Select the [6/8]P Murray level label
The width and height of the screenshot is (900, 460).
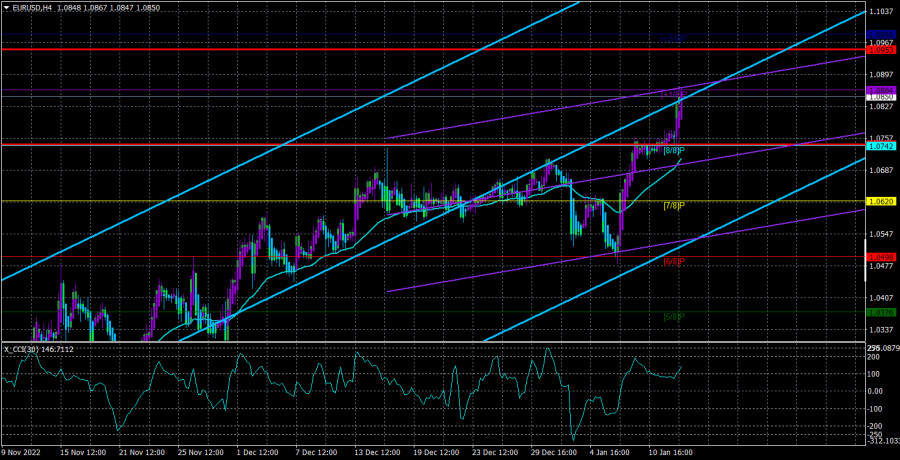[x=674, y=261]
